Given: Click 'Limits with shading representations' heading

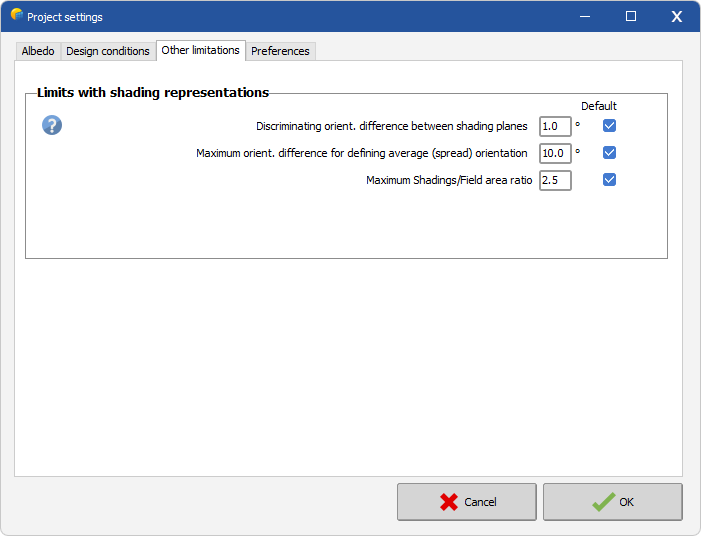Looking at the screenshot, I should 153,93.
